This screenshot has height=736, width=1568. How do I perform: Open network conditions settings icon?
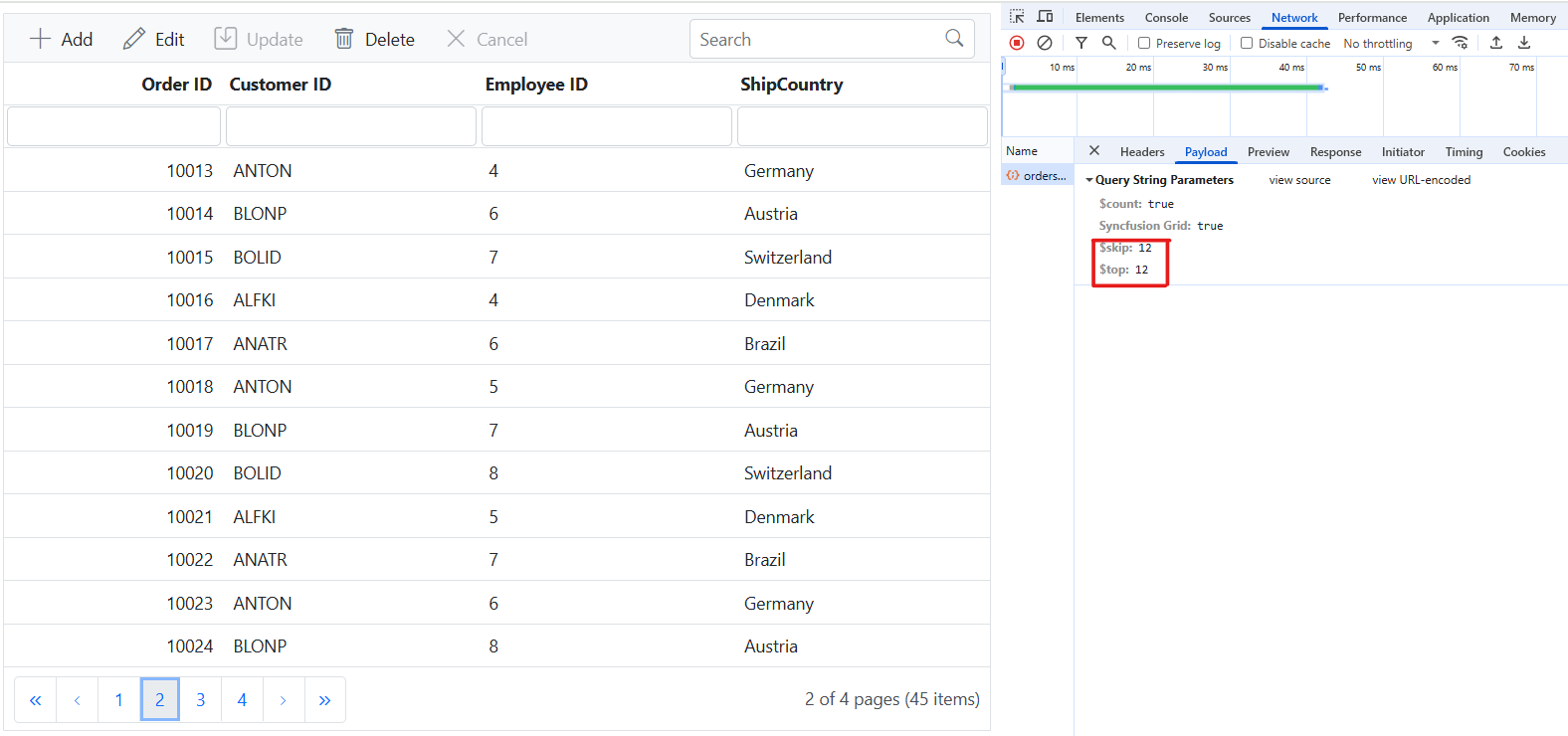1461,43
